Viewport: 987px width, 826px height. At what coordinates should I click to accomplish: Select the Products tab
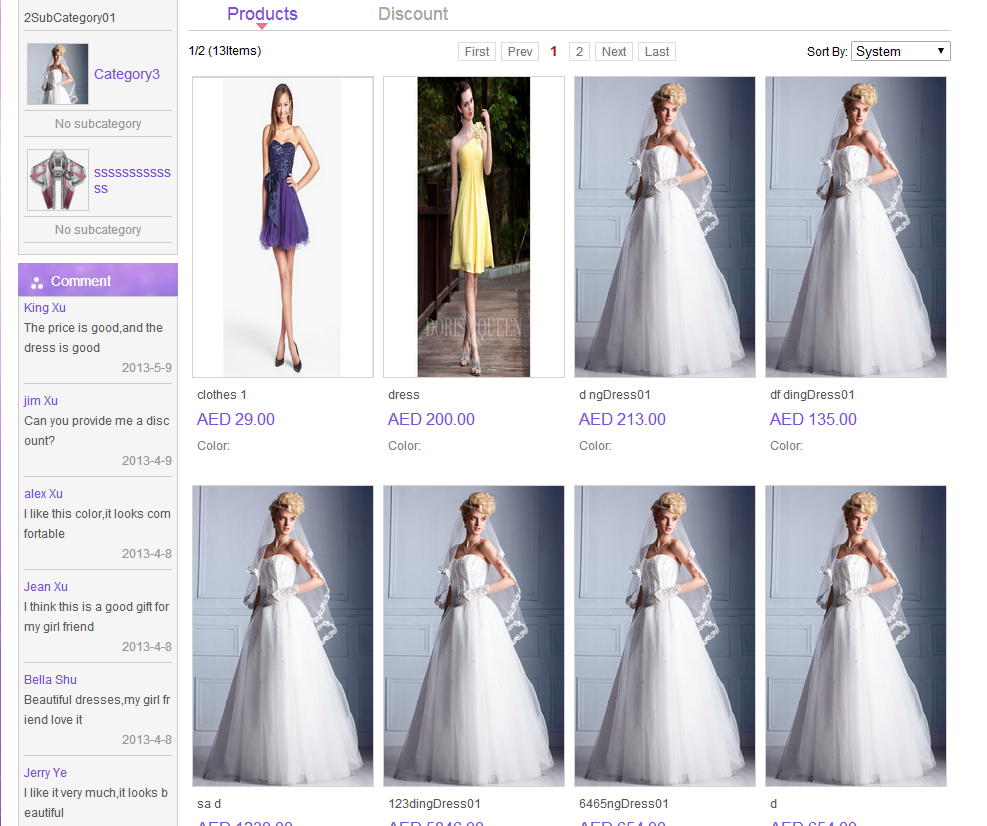pos(262,14)
